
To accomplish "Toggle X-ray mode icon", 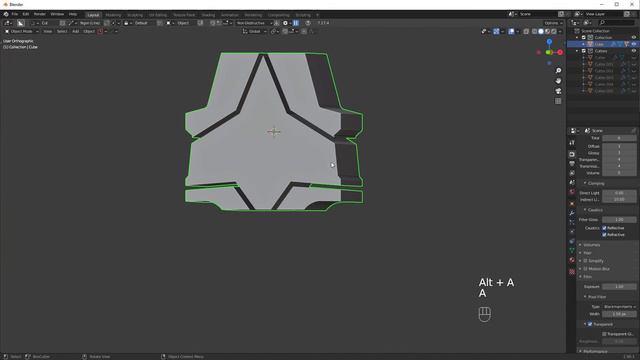I will [526, 31].
